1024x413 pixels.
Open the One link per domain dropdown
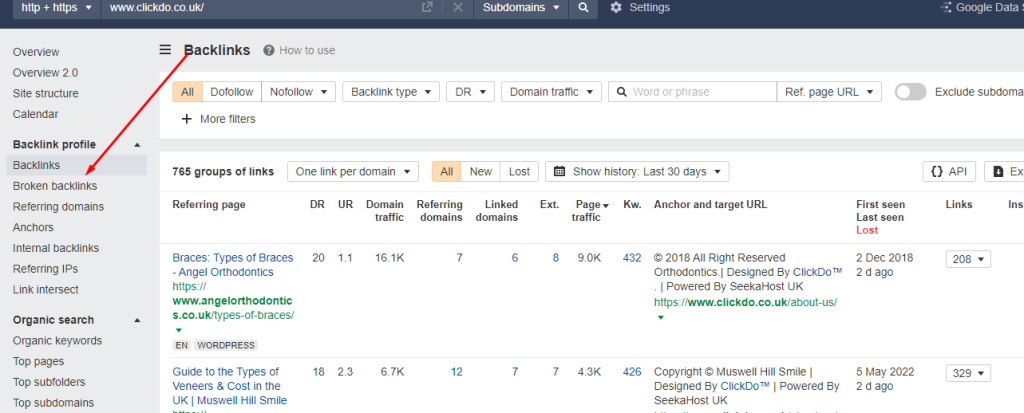(353, 172)
